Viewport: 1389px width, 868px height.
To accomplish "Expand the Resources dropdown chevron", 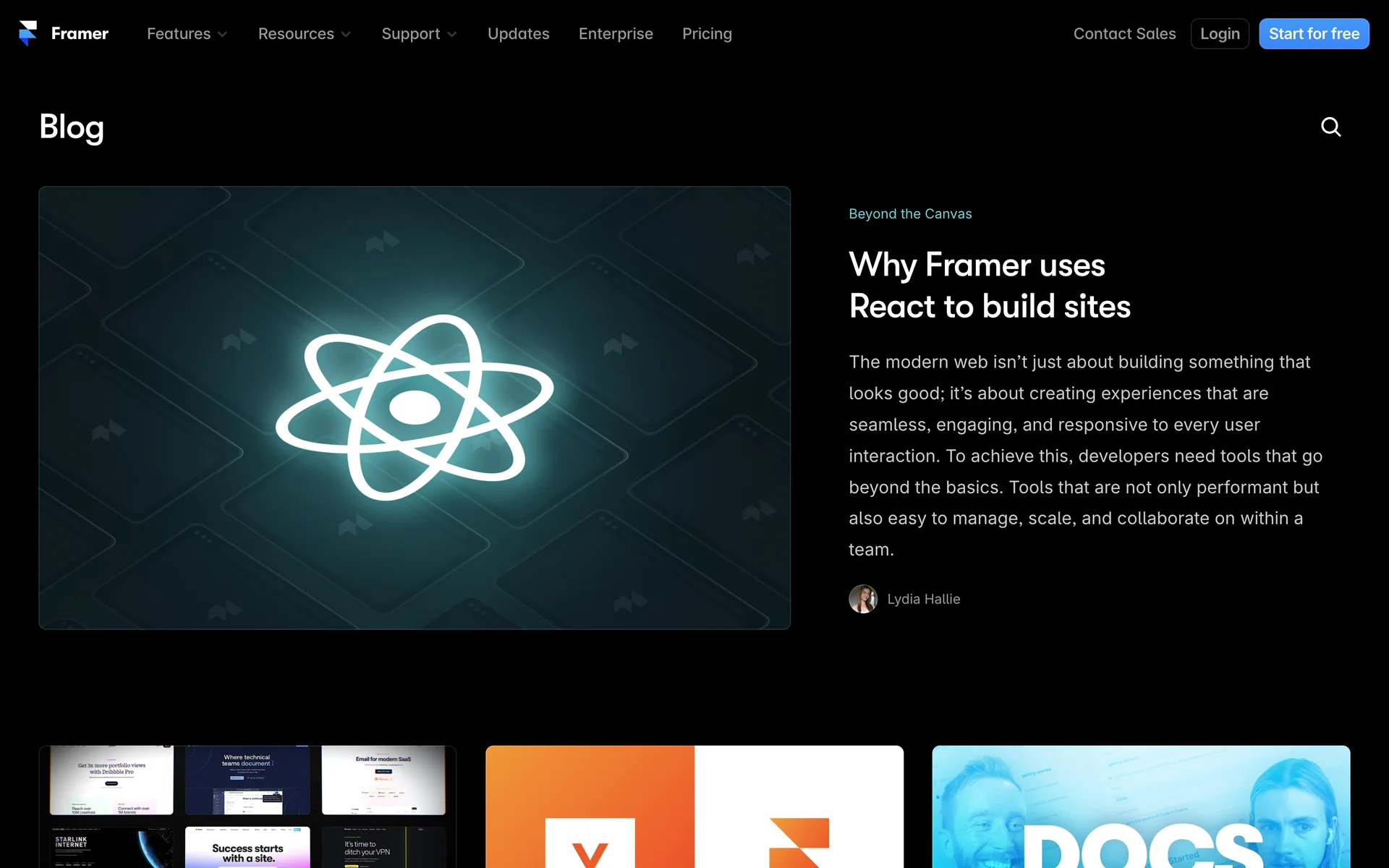I will pos(347,35).
